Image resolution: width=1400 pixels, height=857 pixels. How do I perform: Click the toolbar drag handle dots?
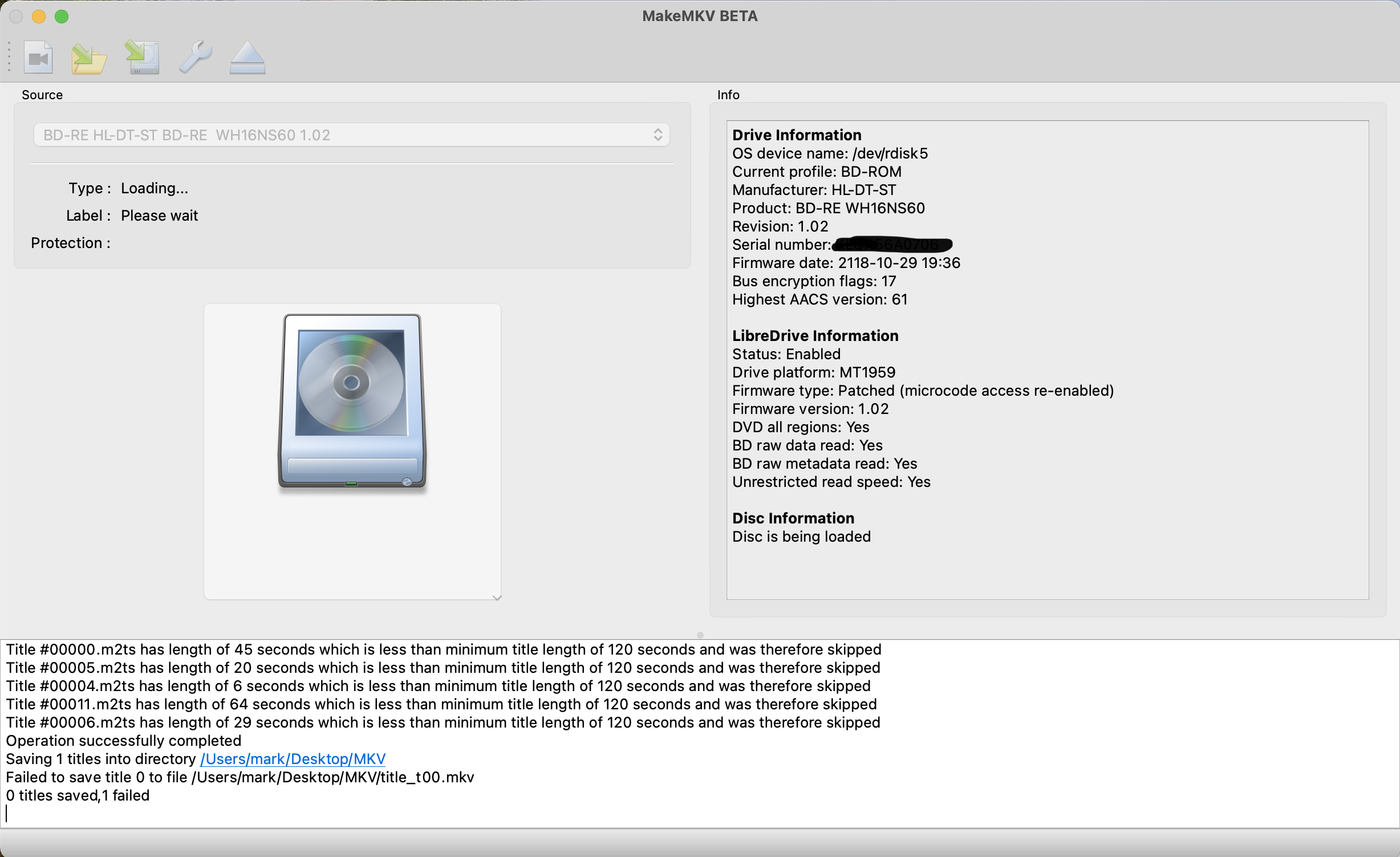[x=9, y=57]
